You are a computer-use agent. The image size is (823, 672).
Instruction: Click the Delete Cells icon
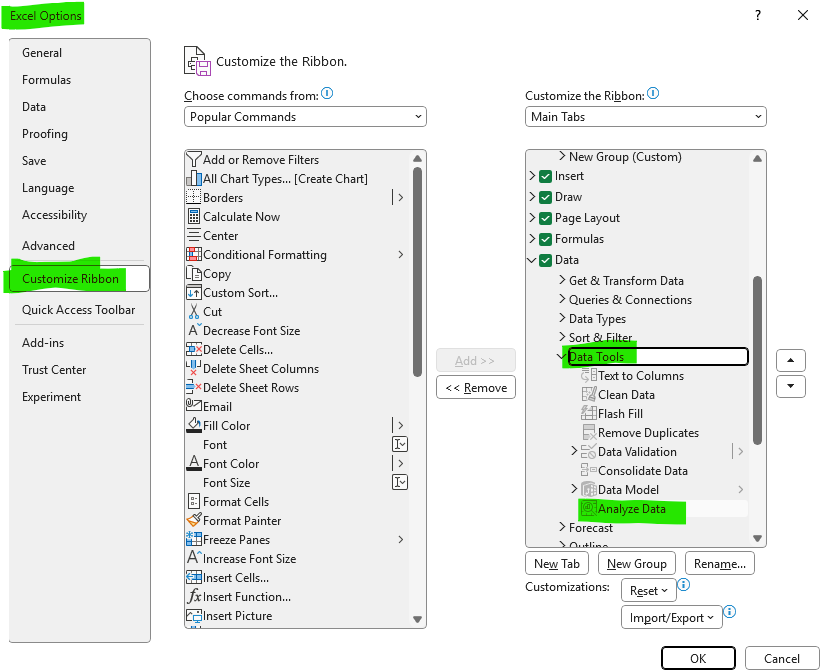194,349
